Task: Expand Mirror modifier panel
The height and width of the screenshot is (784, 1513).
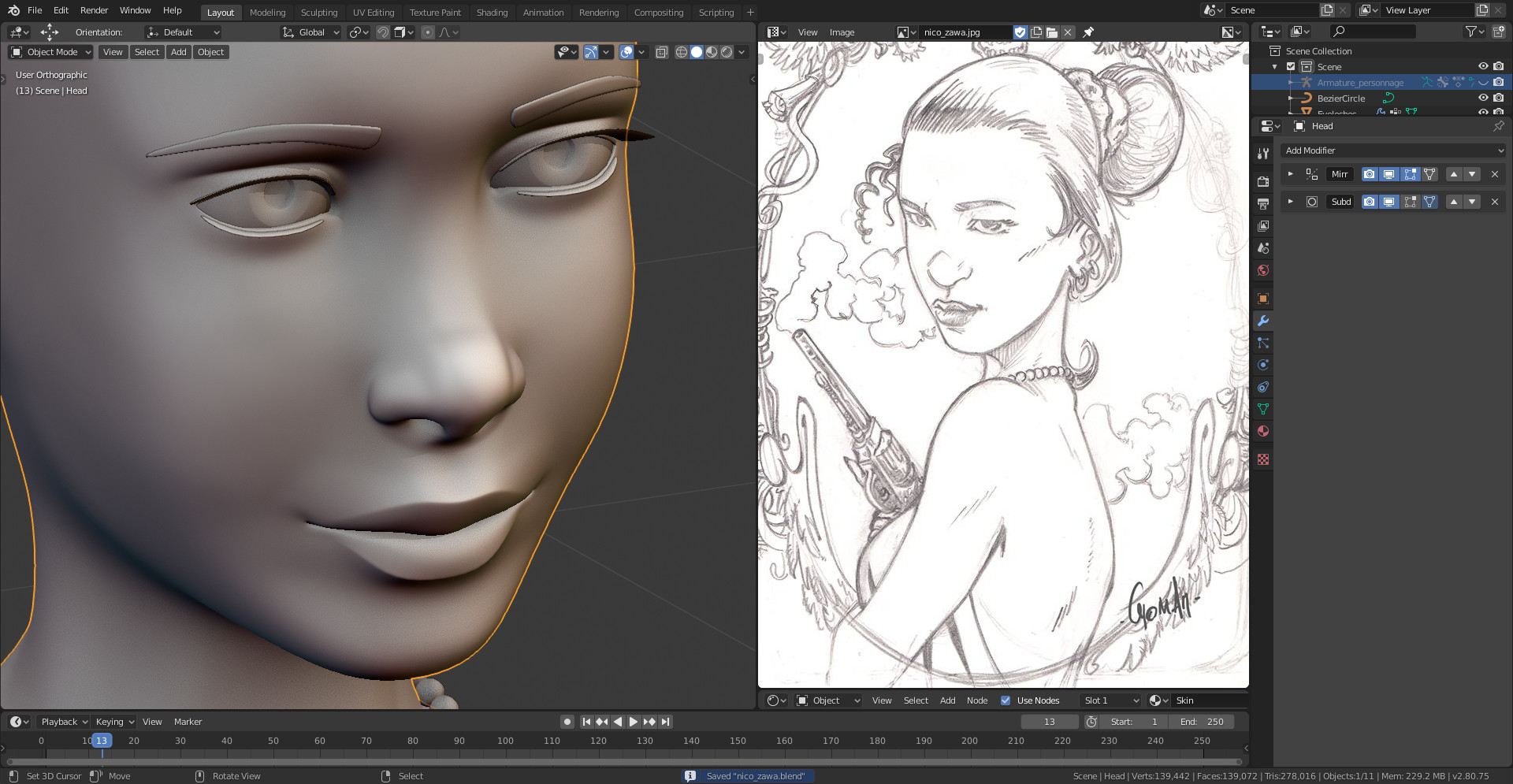Action: (1291, 174)
